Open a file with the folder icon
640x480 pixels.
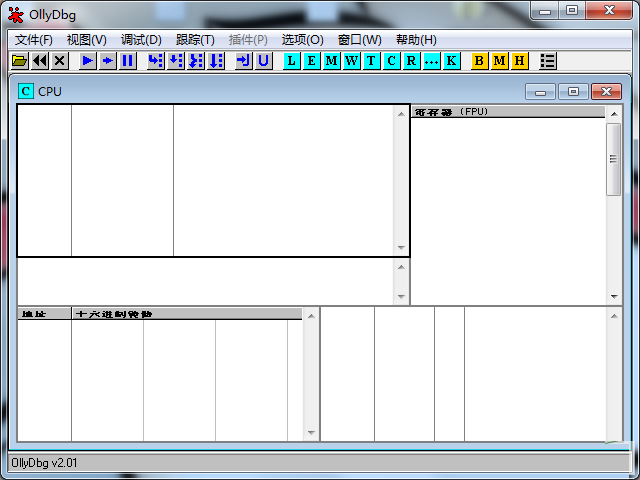coord(20,61)
